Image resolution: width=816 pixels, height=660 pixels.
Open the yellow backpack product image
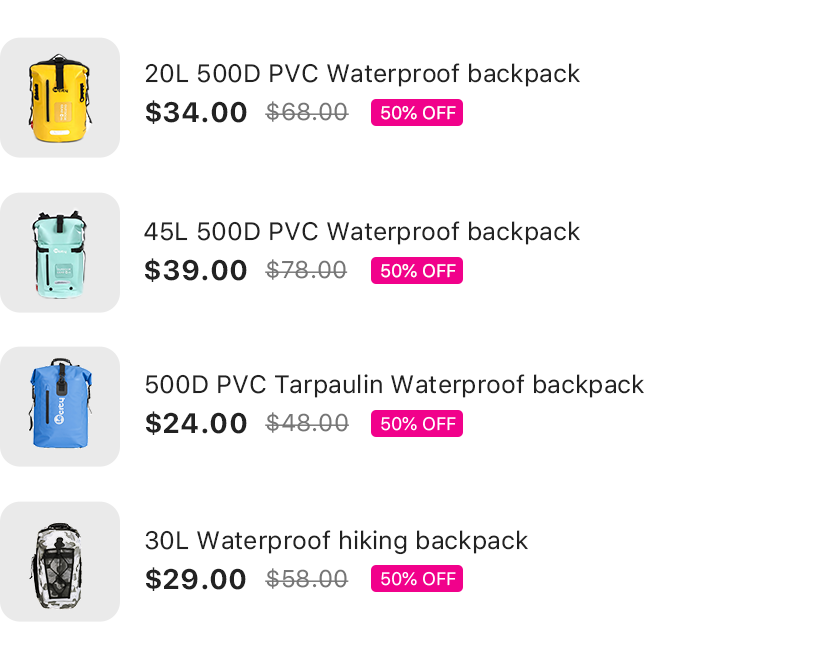[60, 98]
